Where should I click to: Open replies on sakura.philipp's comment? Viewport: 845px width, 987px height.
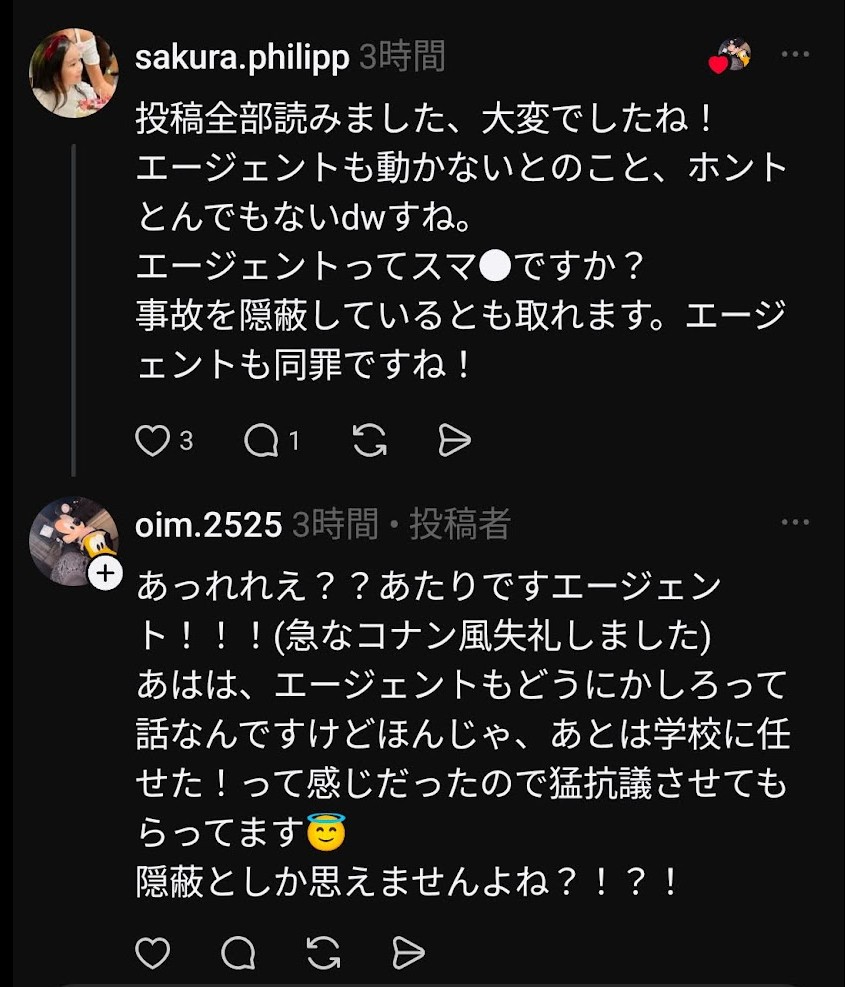262,441
